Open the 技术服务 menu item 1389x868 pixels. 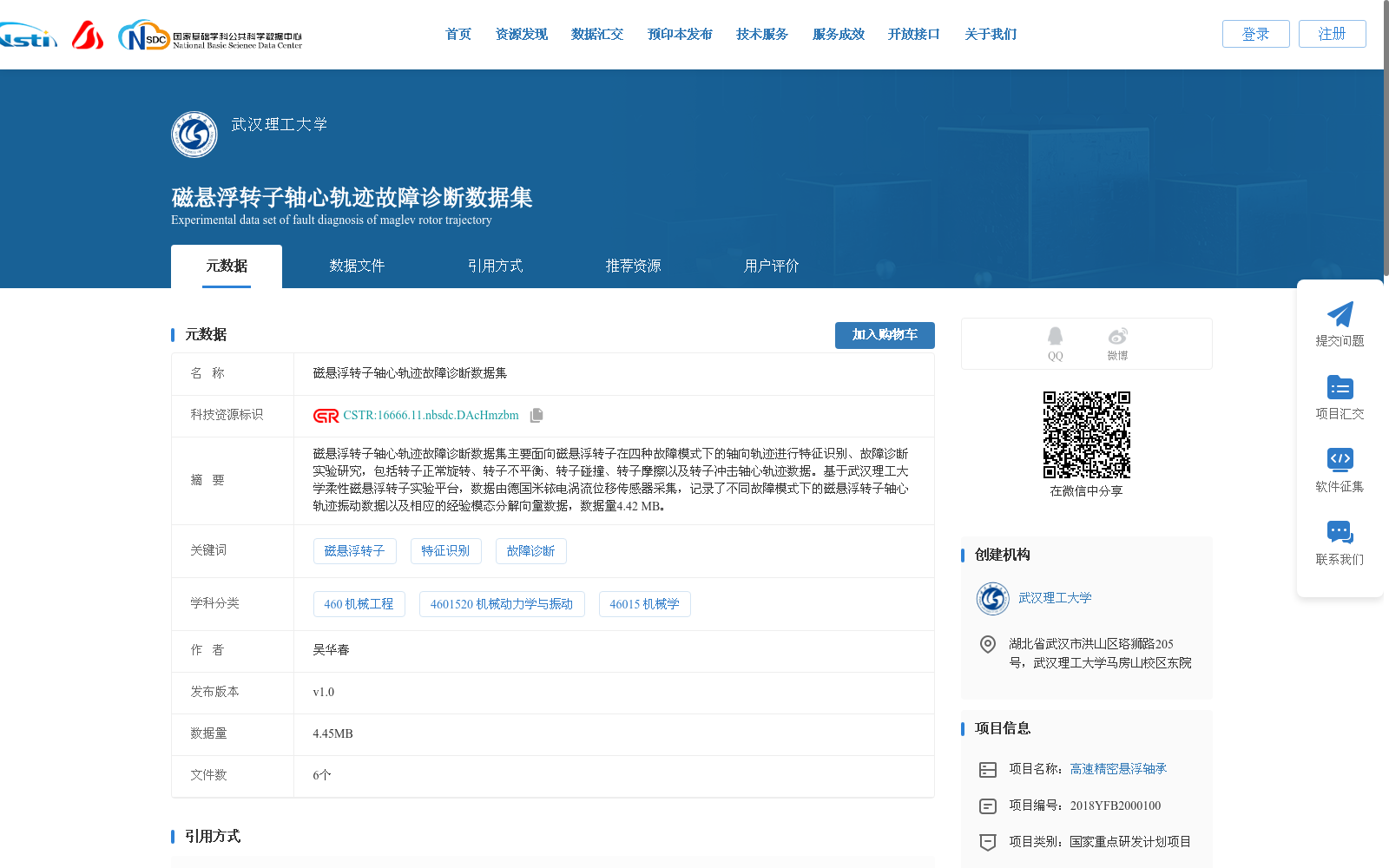[761, 34]
